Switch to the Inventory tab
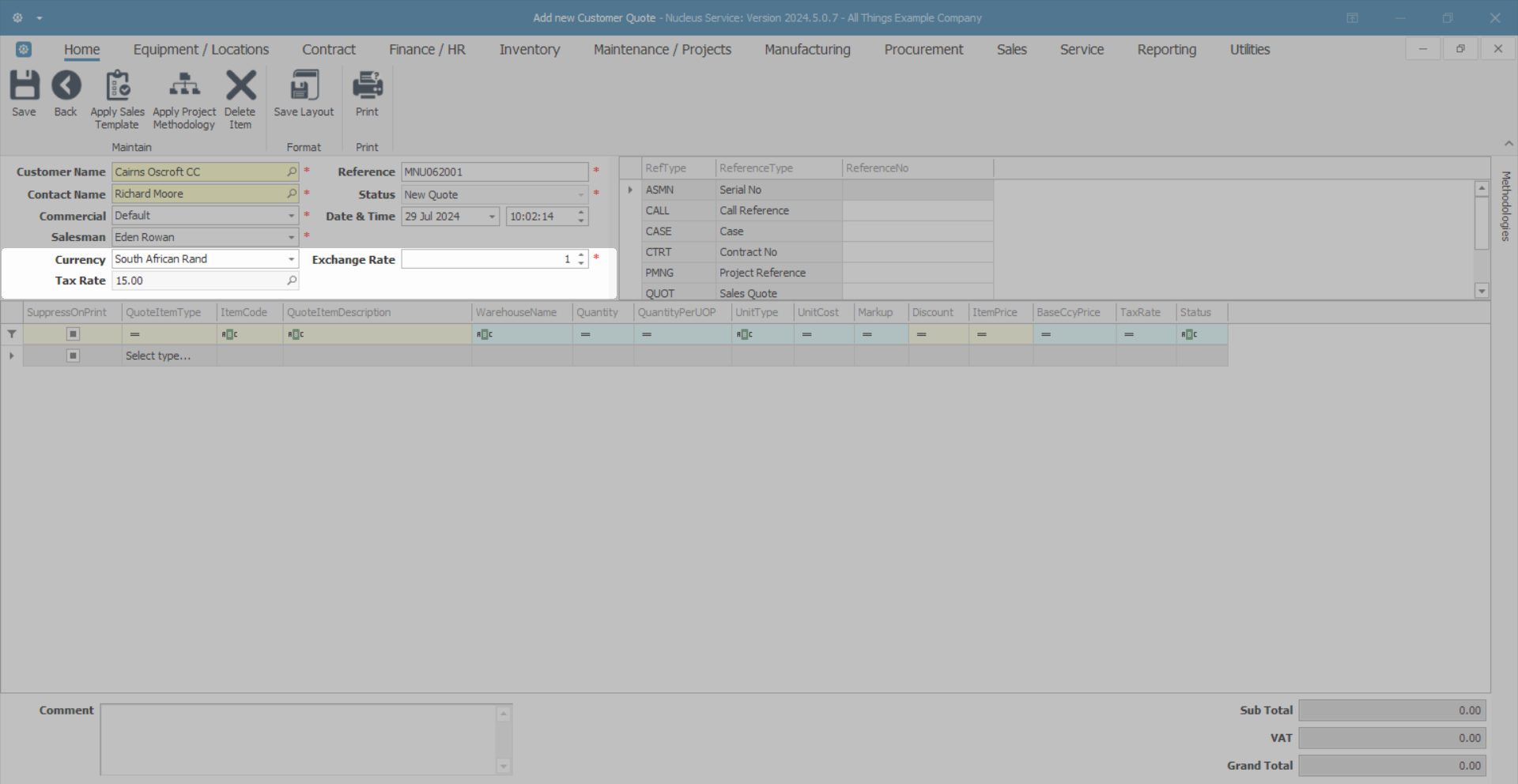1518x784 pixels. [x=530, y=49]
